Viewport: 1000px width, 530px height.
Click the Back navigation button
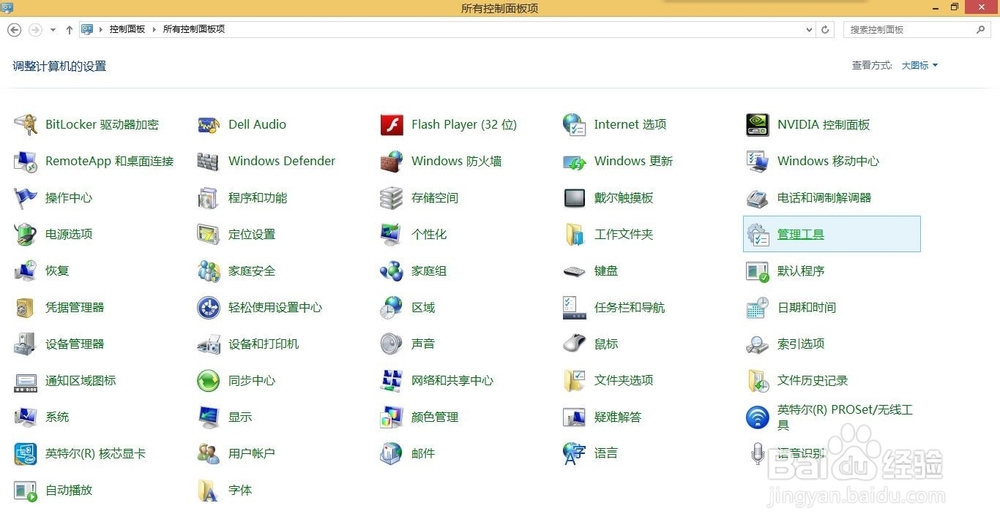coord(14,29)
